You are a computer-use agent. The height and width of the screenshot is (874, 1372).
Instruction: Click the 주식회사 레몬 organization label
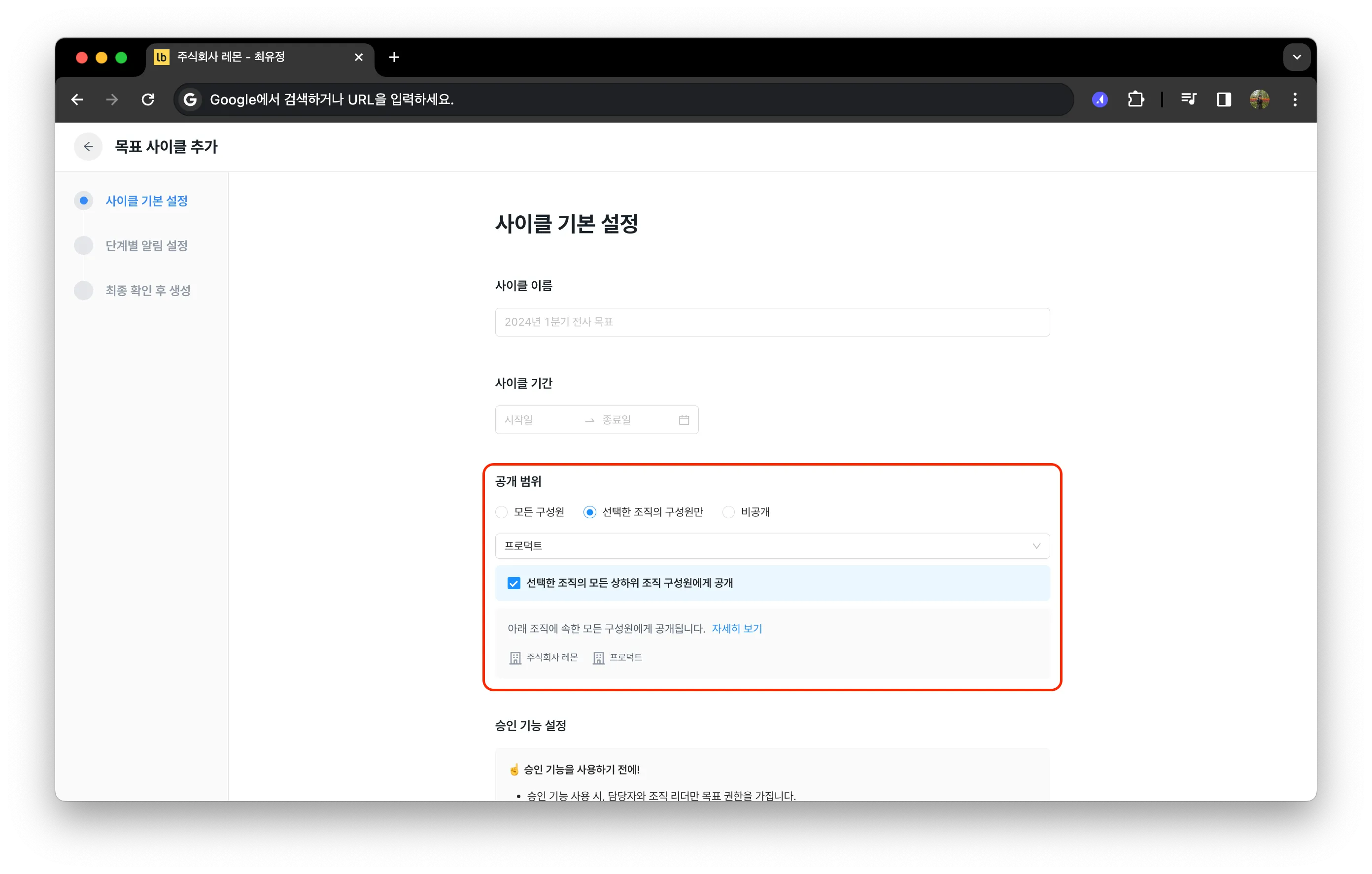click(x=552, y=658)
